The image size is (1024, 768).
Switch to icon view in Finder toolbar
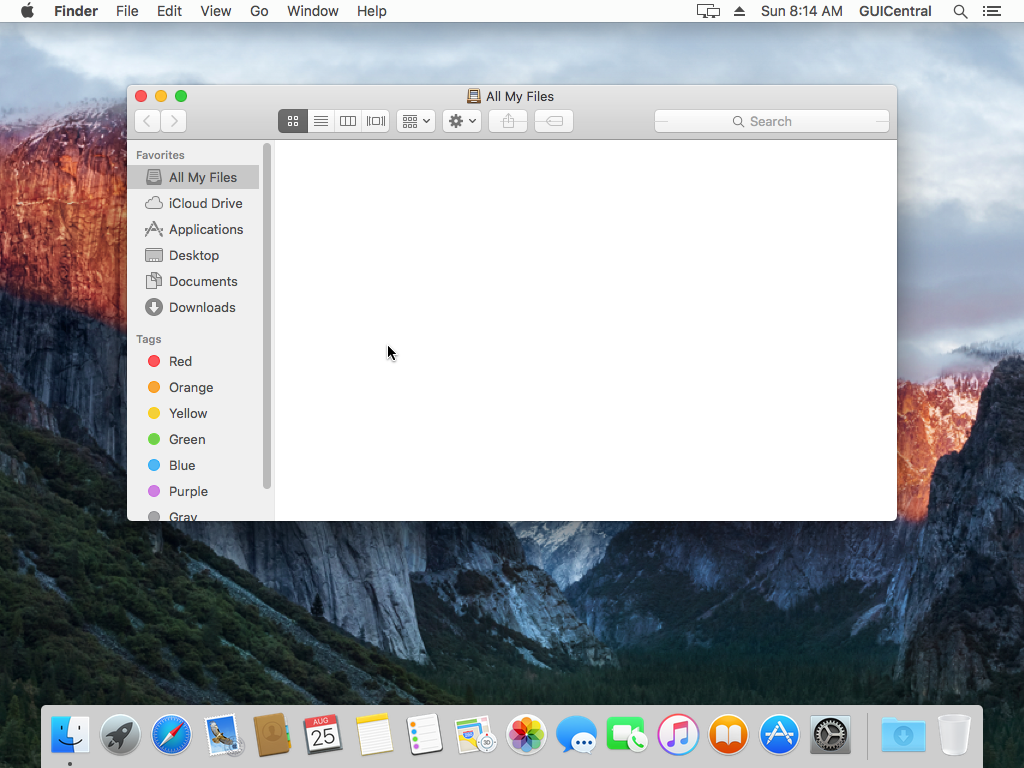(293, 121)
